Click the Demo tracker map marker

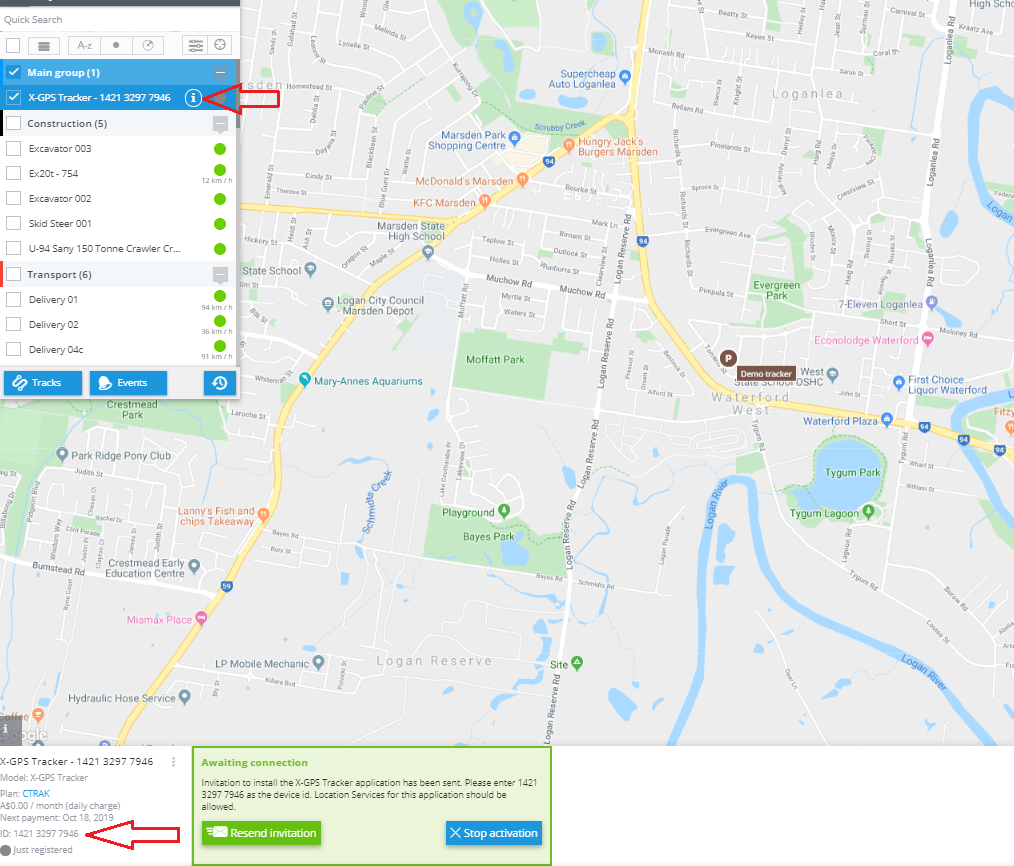[728, 358]
